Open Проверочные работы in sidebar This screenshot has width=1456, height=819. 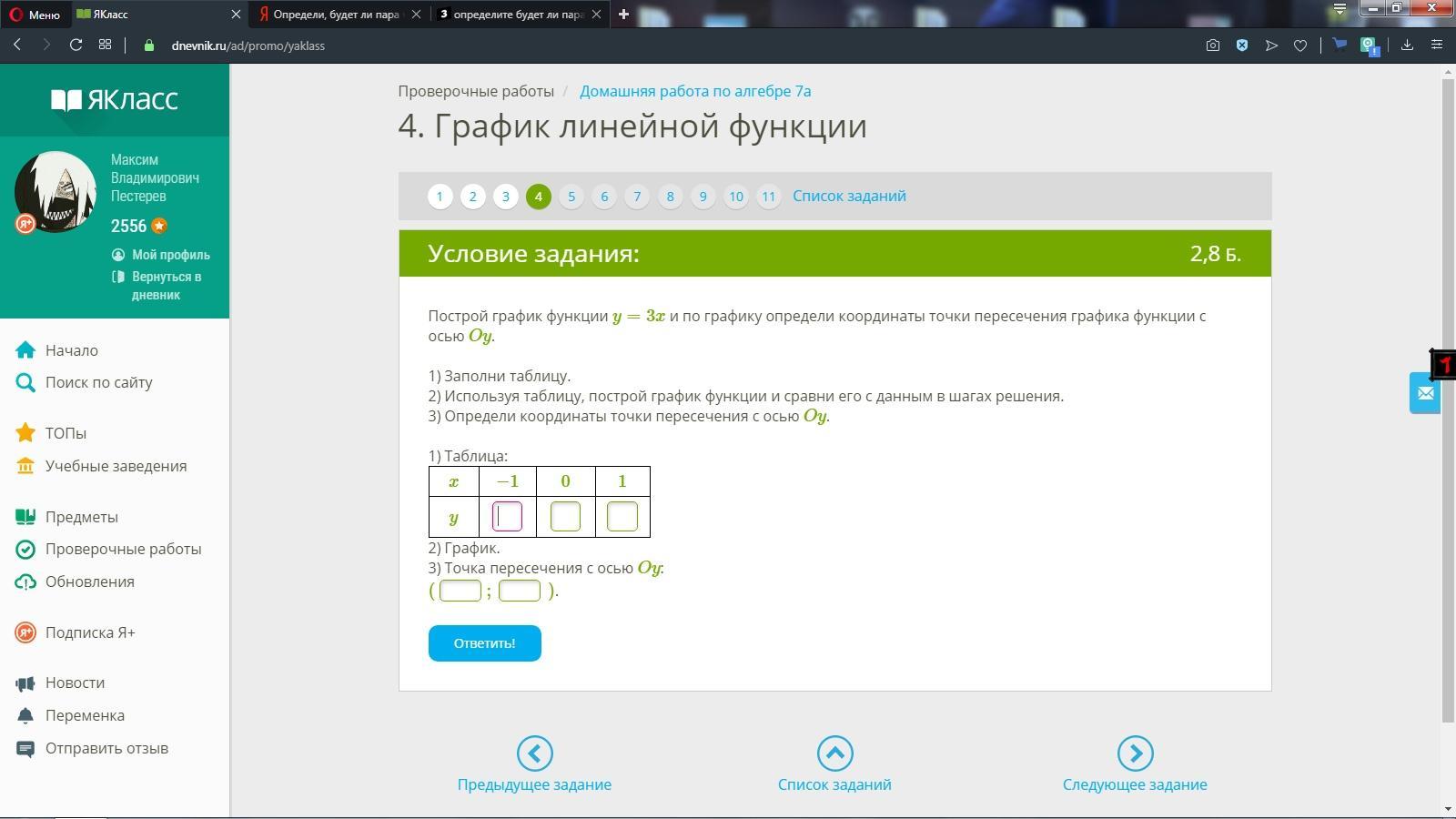point(108,549)
